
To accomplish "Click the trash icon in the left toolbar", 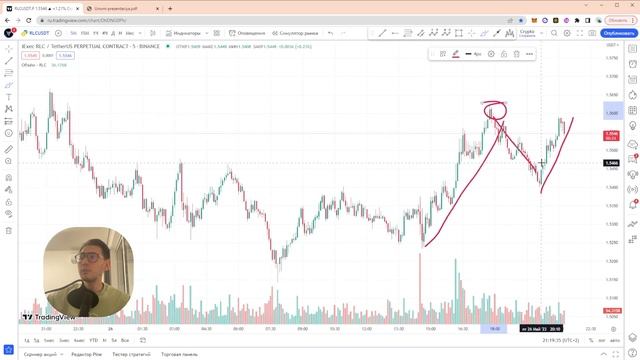I will [9, 231].
